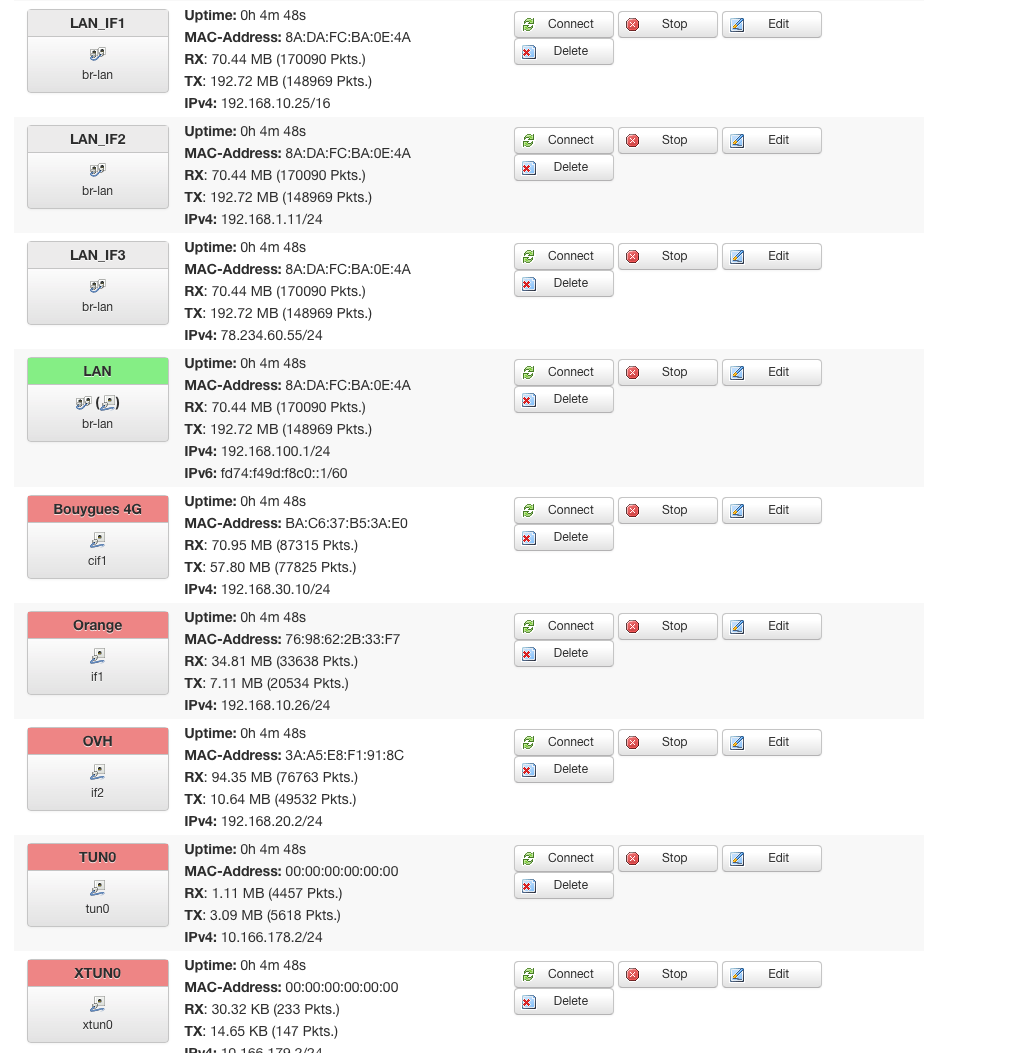Image resolution: width=1019 pixels, height=1053 pixels.
Task: Click the green LAN header label
Action: (x=97, y=371)
